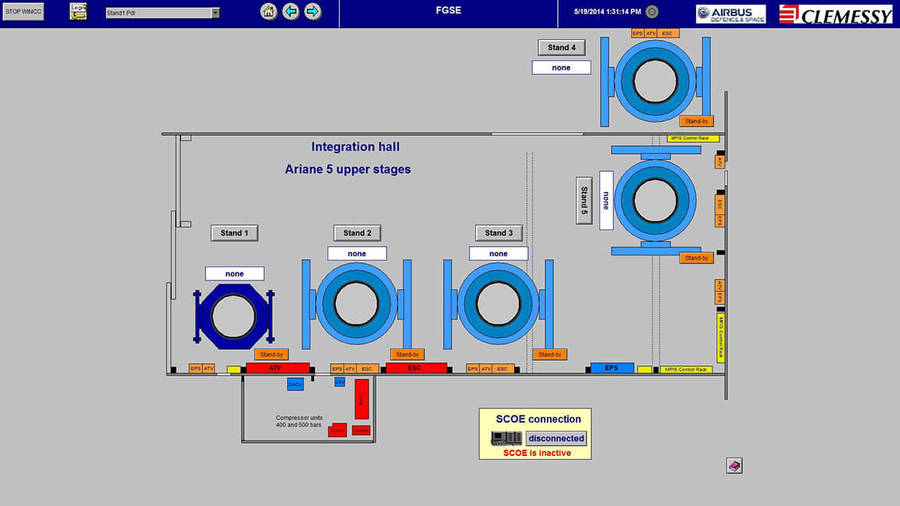Click the 'SCOE is inactive' red text
This screenshot has height=506, width=900.
pos(537,453)
